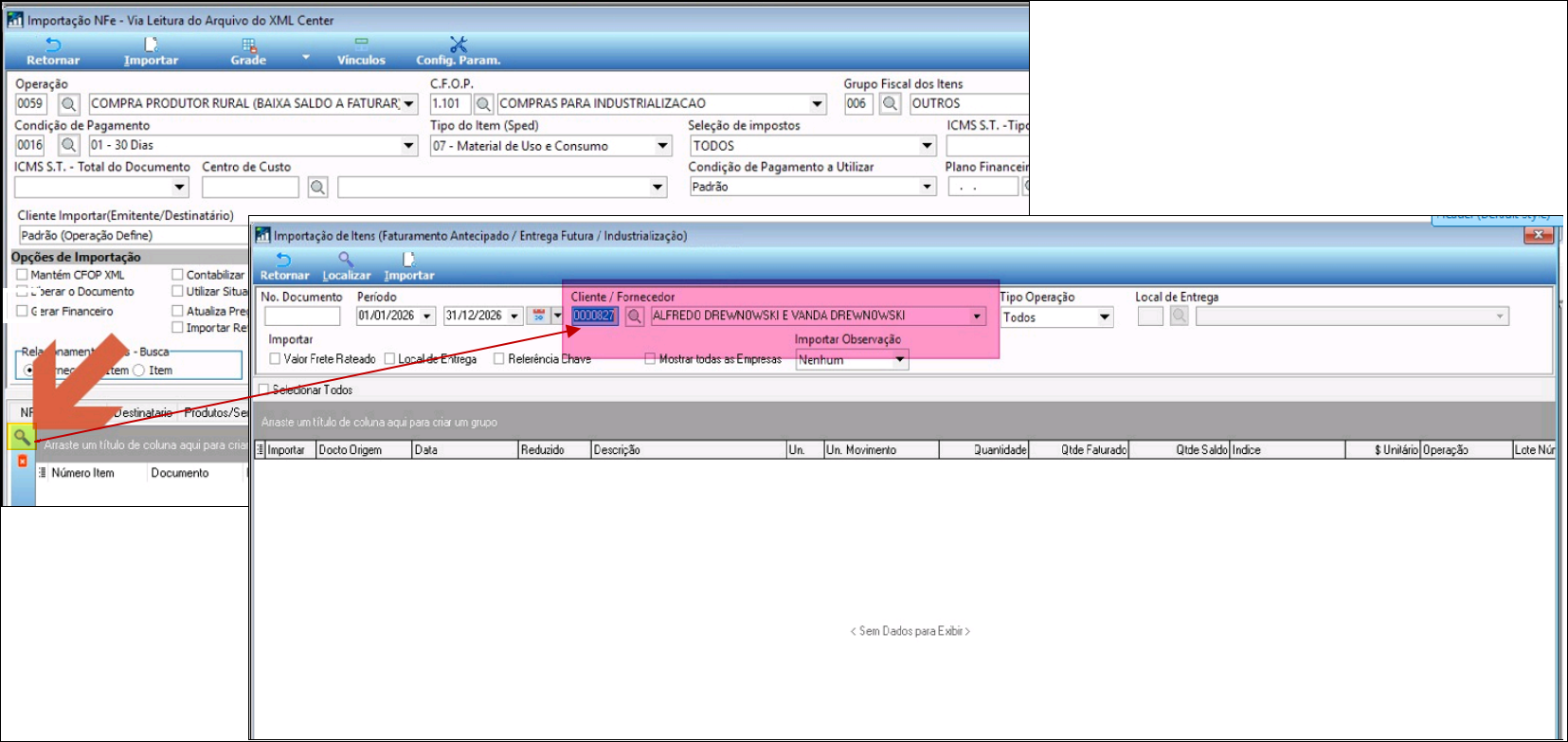The image size is (1568, 742).
Task: Expand the Tipo Operação dropdown
Action: click(1105, 317)
